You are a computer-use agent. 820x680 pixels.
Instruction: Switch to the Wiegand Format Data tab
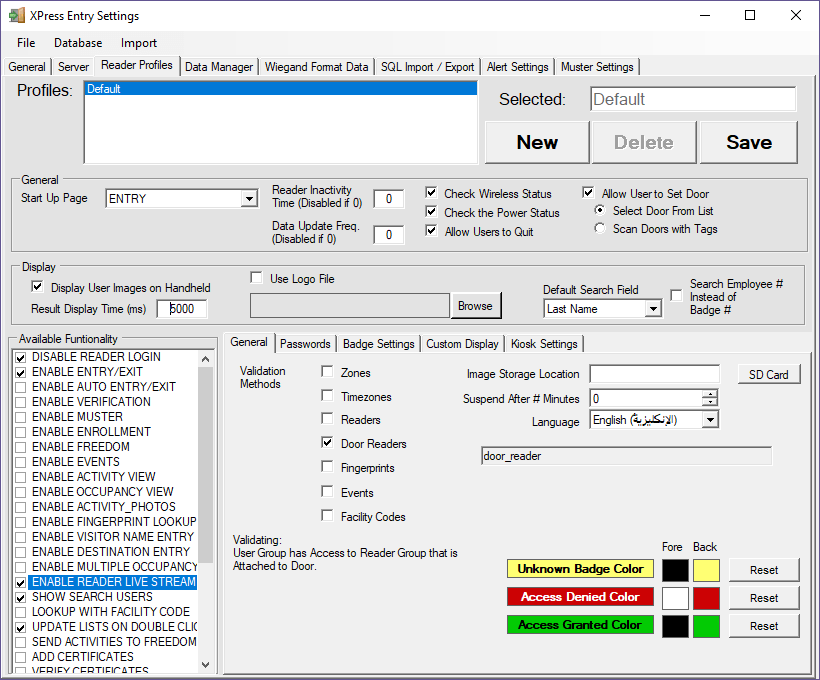(x=316, y=67)
